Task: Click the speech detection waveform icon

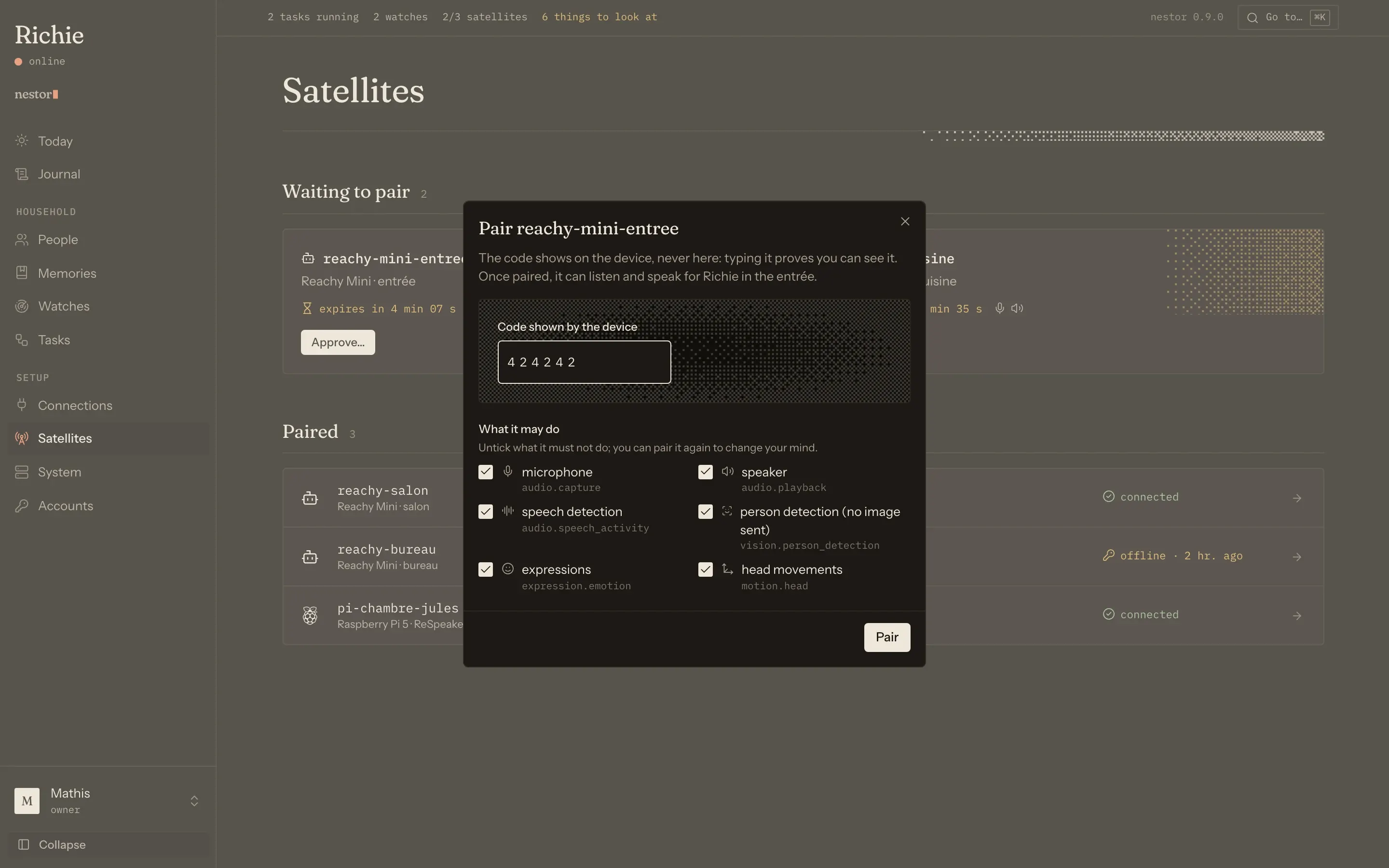Action: [507, 510]
